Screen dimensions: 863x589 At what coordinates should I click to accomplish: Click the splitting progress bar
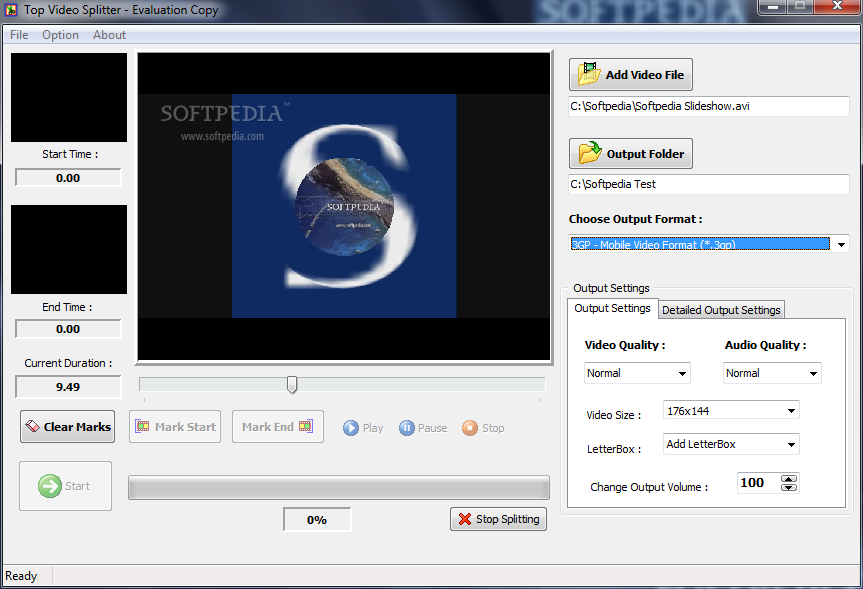pos(338,488)
